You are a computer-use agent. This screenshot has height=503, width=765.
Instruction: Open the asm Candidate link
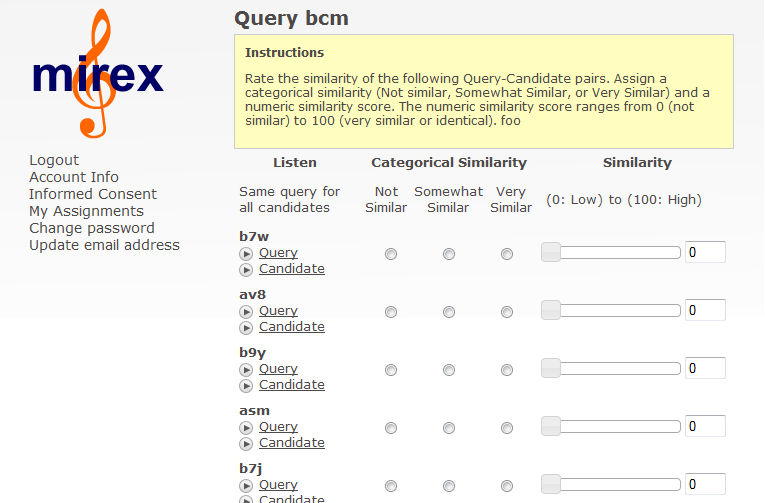(292, 443)
